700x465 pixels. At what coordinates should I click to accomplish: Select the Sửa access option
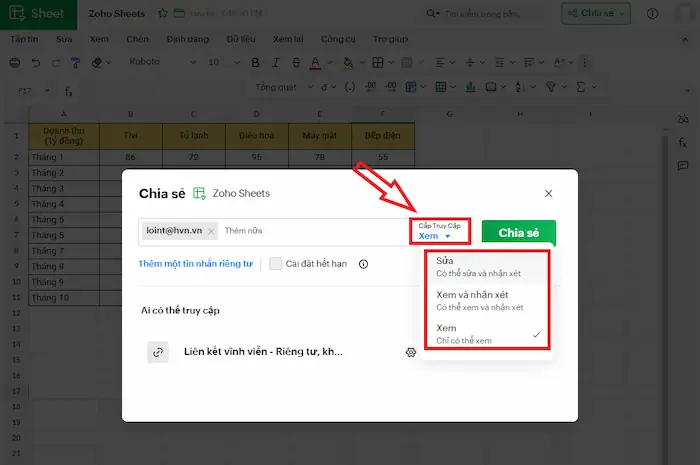click(x=487, y=266)
